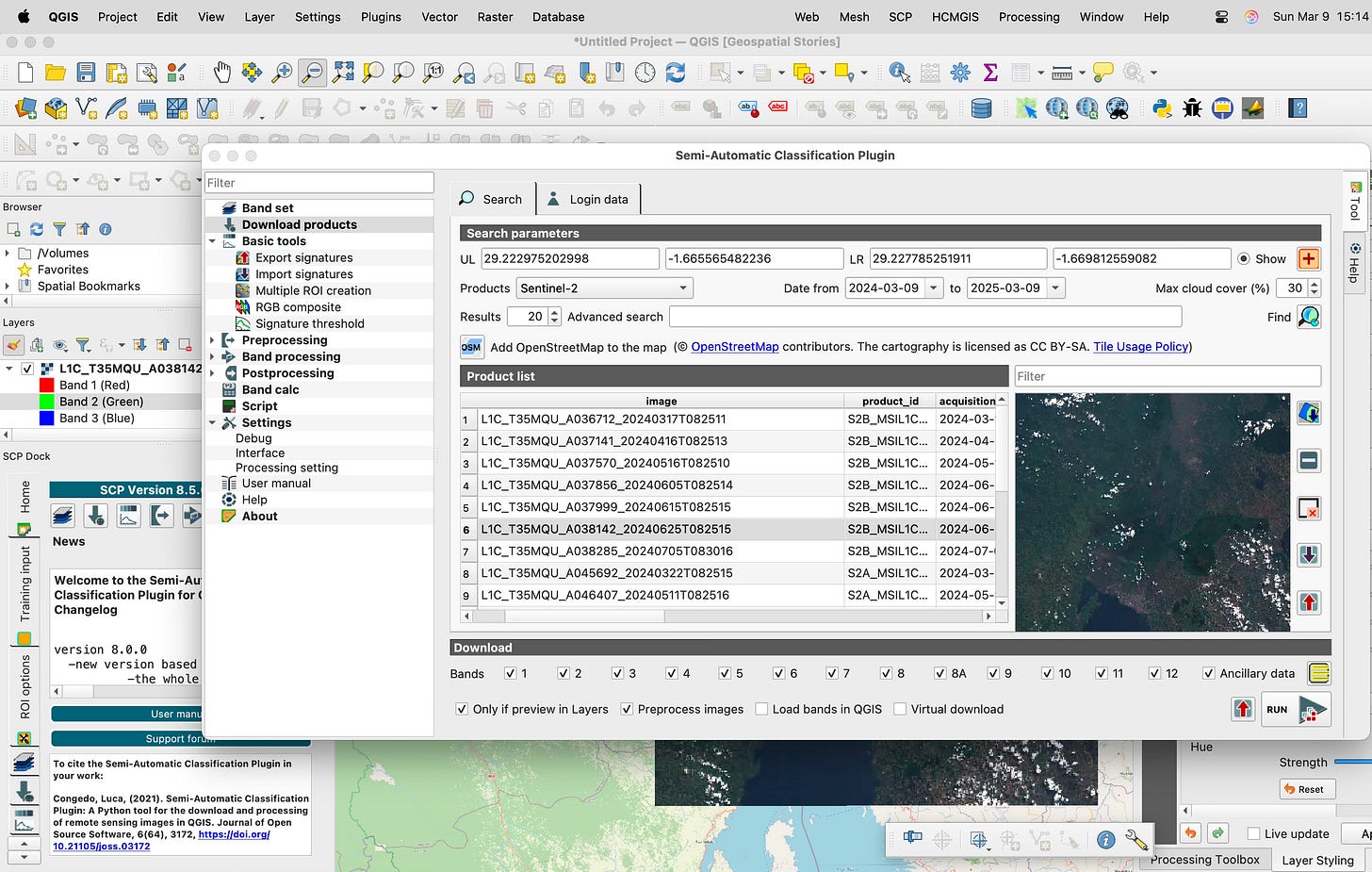1372x872 pixels.
Task: Click the remove row minus icon
Action: (x=1308, y=461)
